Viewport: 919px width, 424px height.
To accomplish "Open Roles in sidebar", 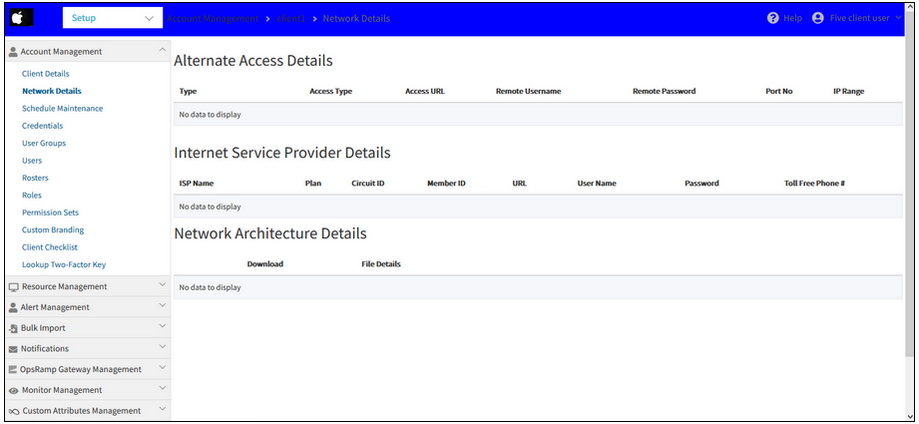I will click(x=32, y=195).
